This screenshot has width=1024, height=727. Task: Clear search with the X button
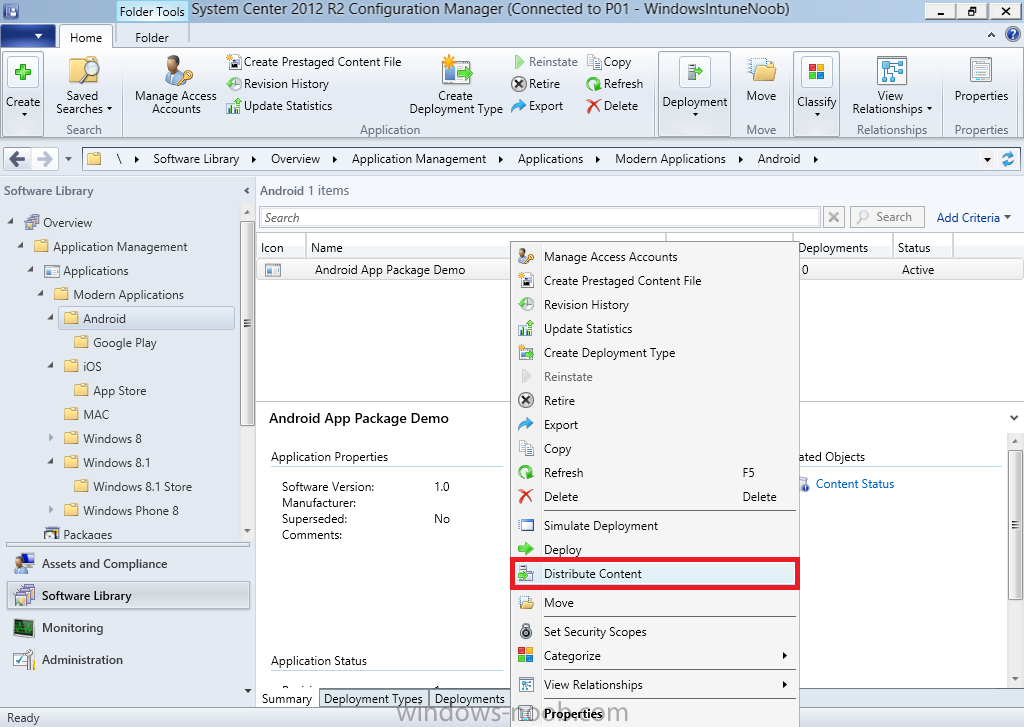pyautogui.click(x=833, y=217)
